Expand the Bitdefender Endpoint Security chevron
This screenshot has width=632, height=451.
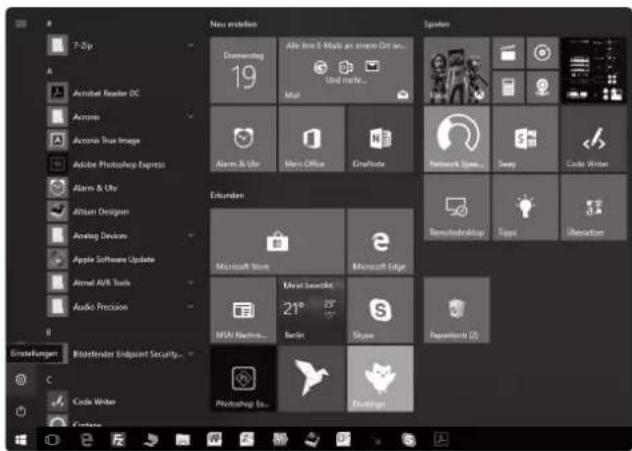point(191,354)
